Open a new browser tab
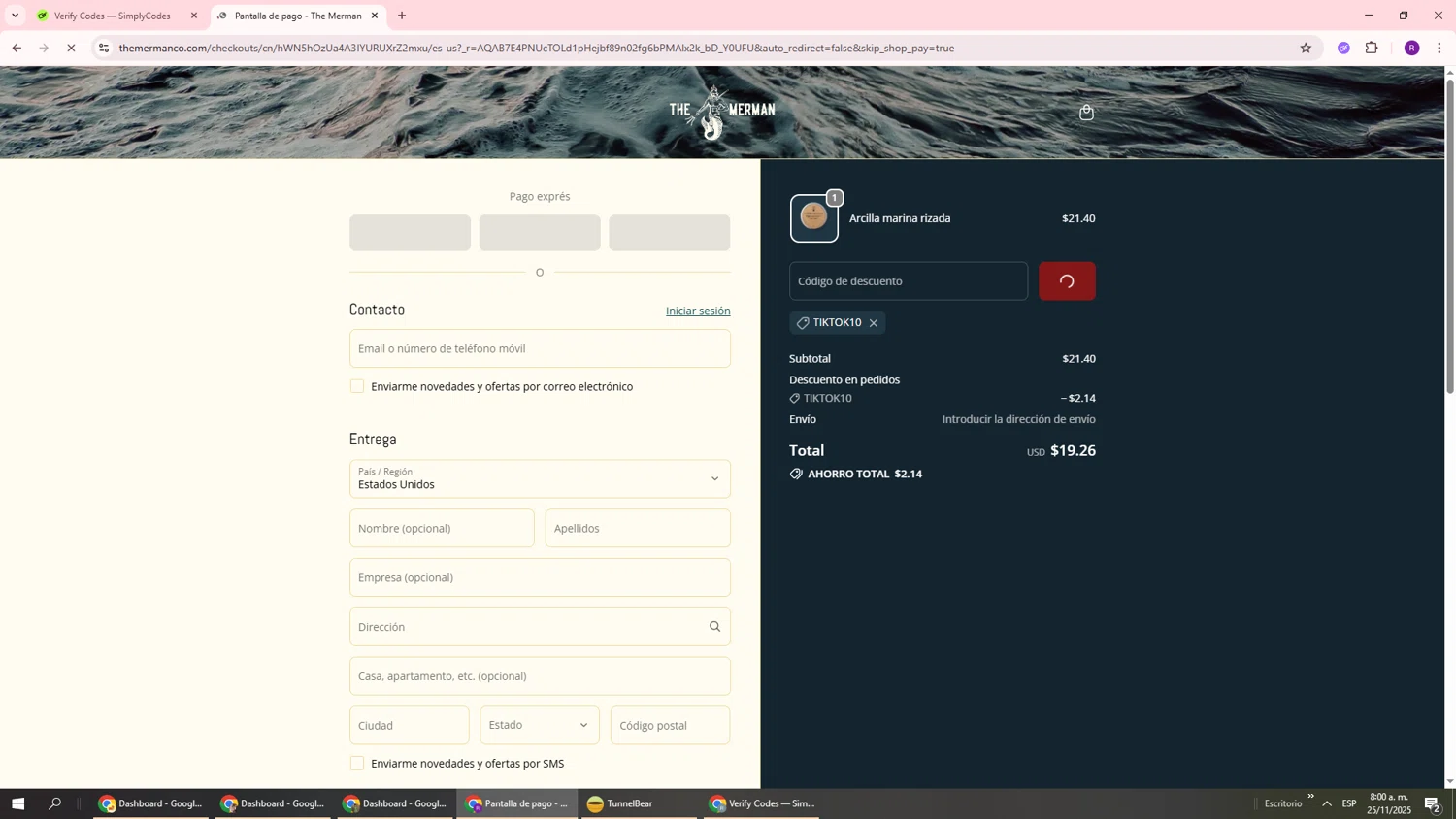The width and height of the screenshot is (1456, 819). pos(402,16)
